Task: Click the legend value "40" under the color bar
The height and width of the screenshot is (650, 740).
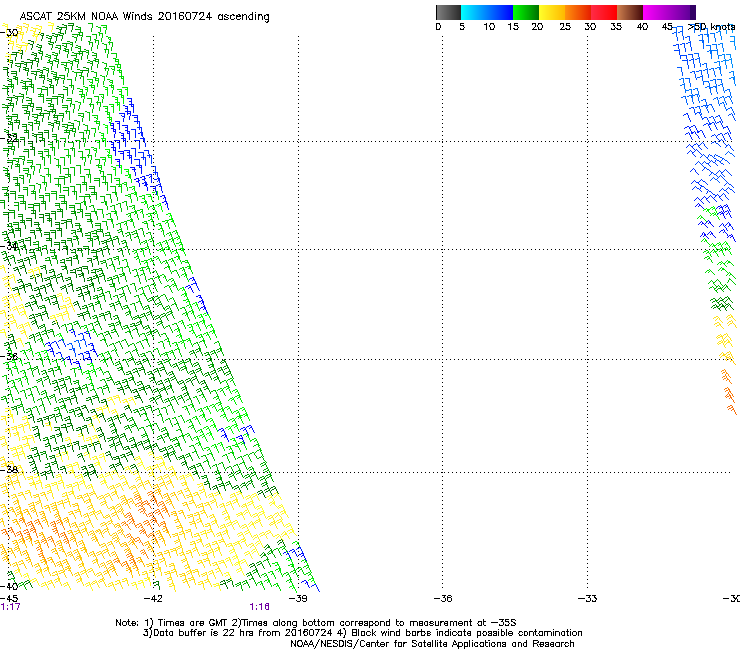Action: [x=642, y=27]
